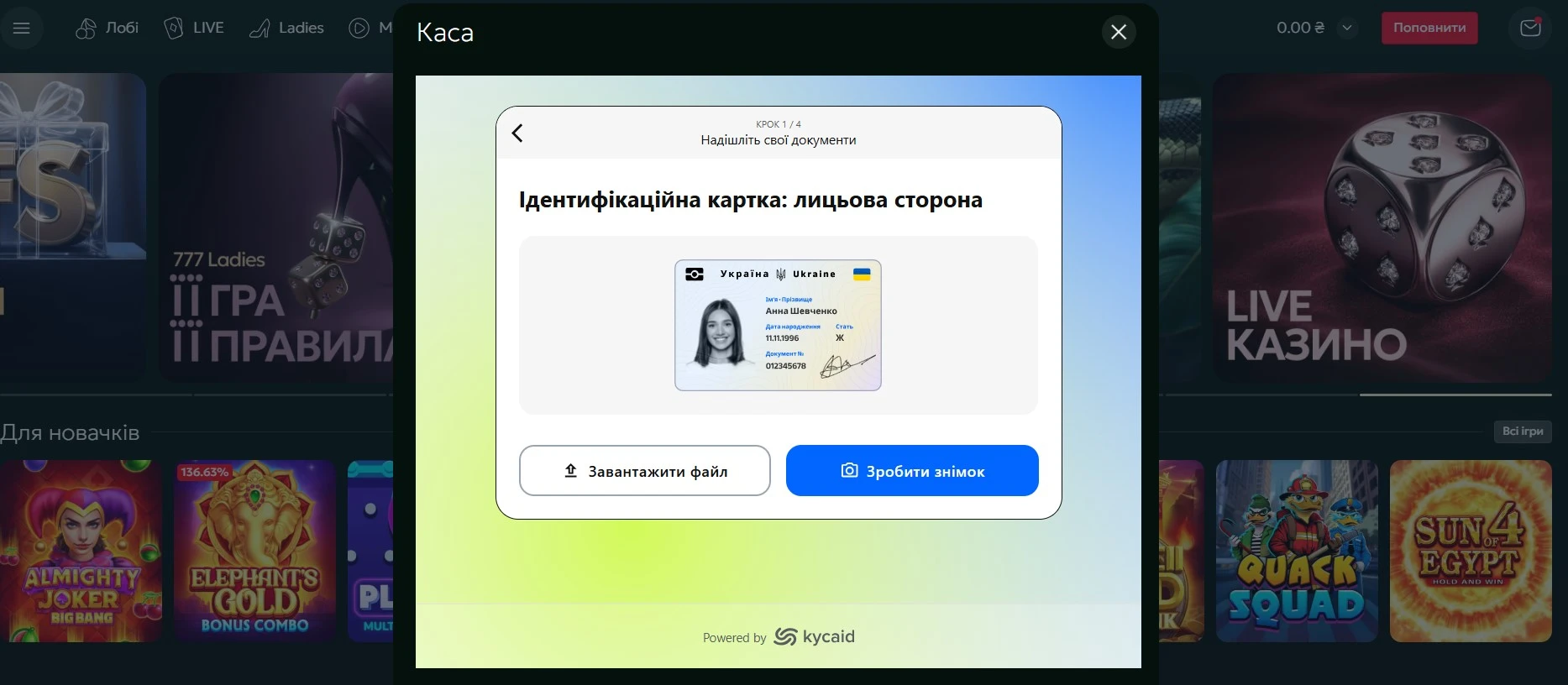Screen dimensions: 1568x685
Task: Open the Almighty Joker game thumbnail
Action: (81, 551)
